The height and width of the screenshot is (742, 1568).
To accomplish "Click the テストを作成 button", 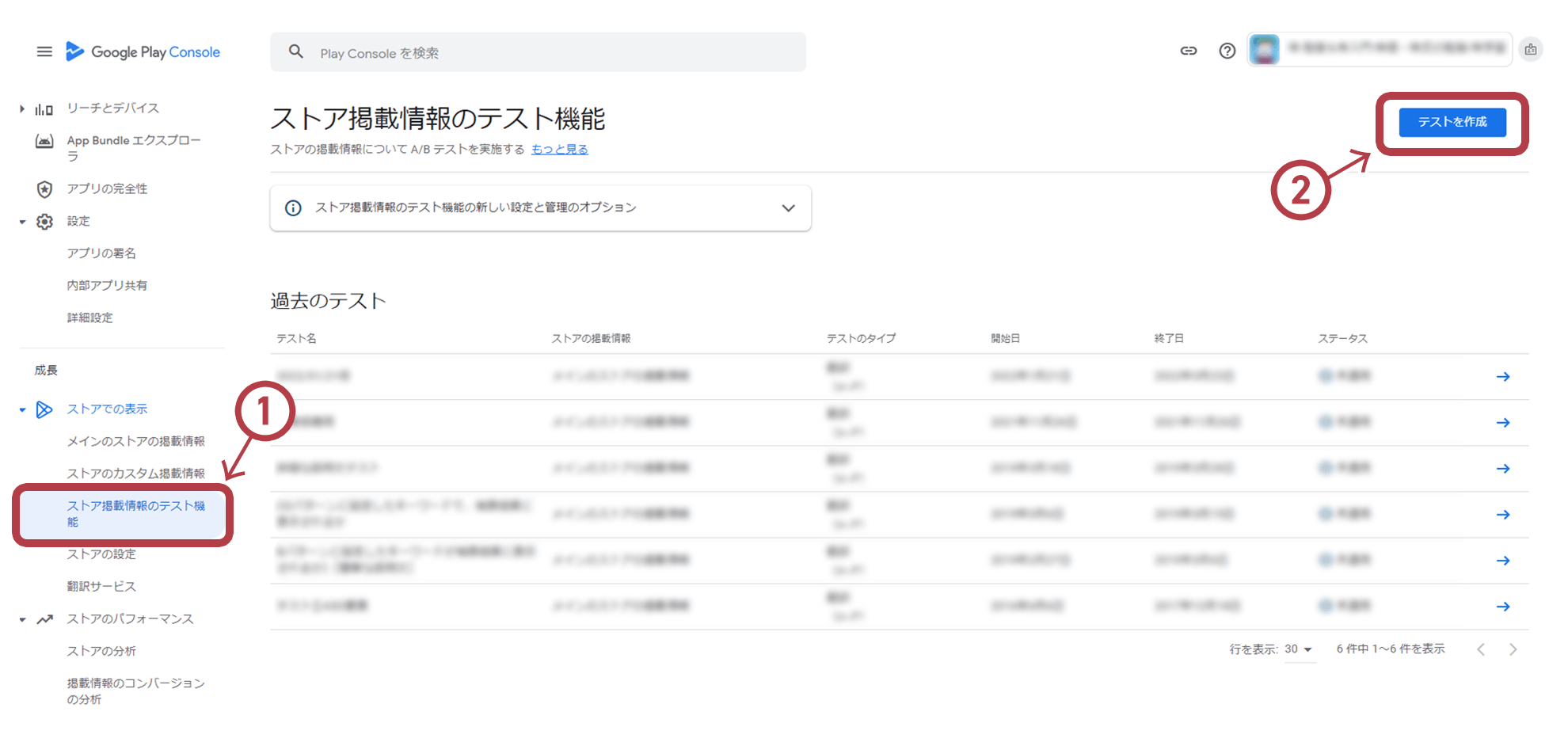I will pyautogui.click(x=1452, y=122).
